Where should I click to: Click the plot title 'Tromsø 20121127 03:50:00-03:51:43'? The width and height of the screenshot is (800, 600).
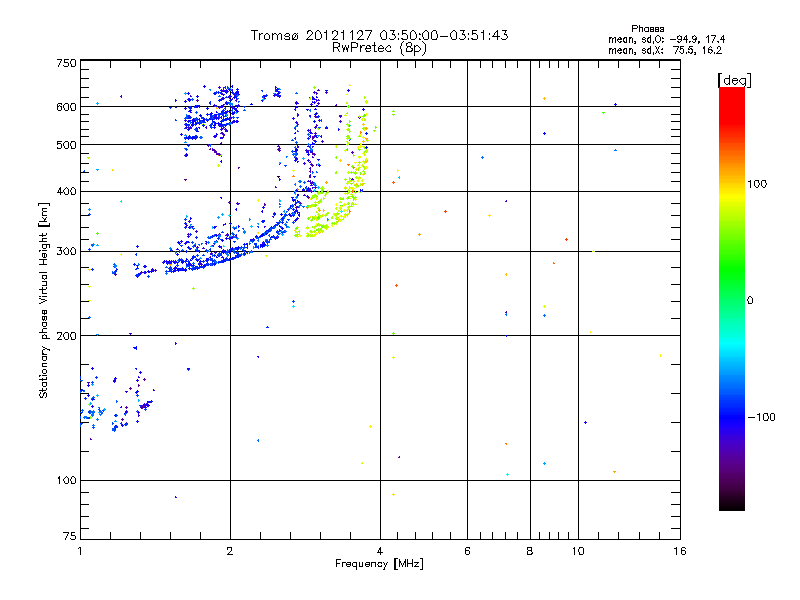(x=379, y=35)
